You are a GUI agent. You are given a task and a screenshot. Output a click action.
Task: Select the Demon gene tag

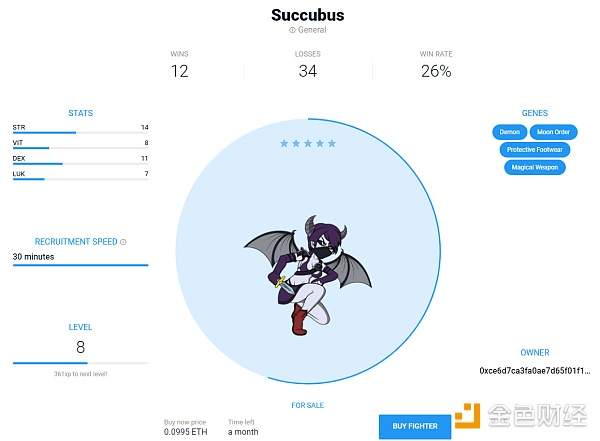[x=510, y=132]
